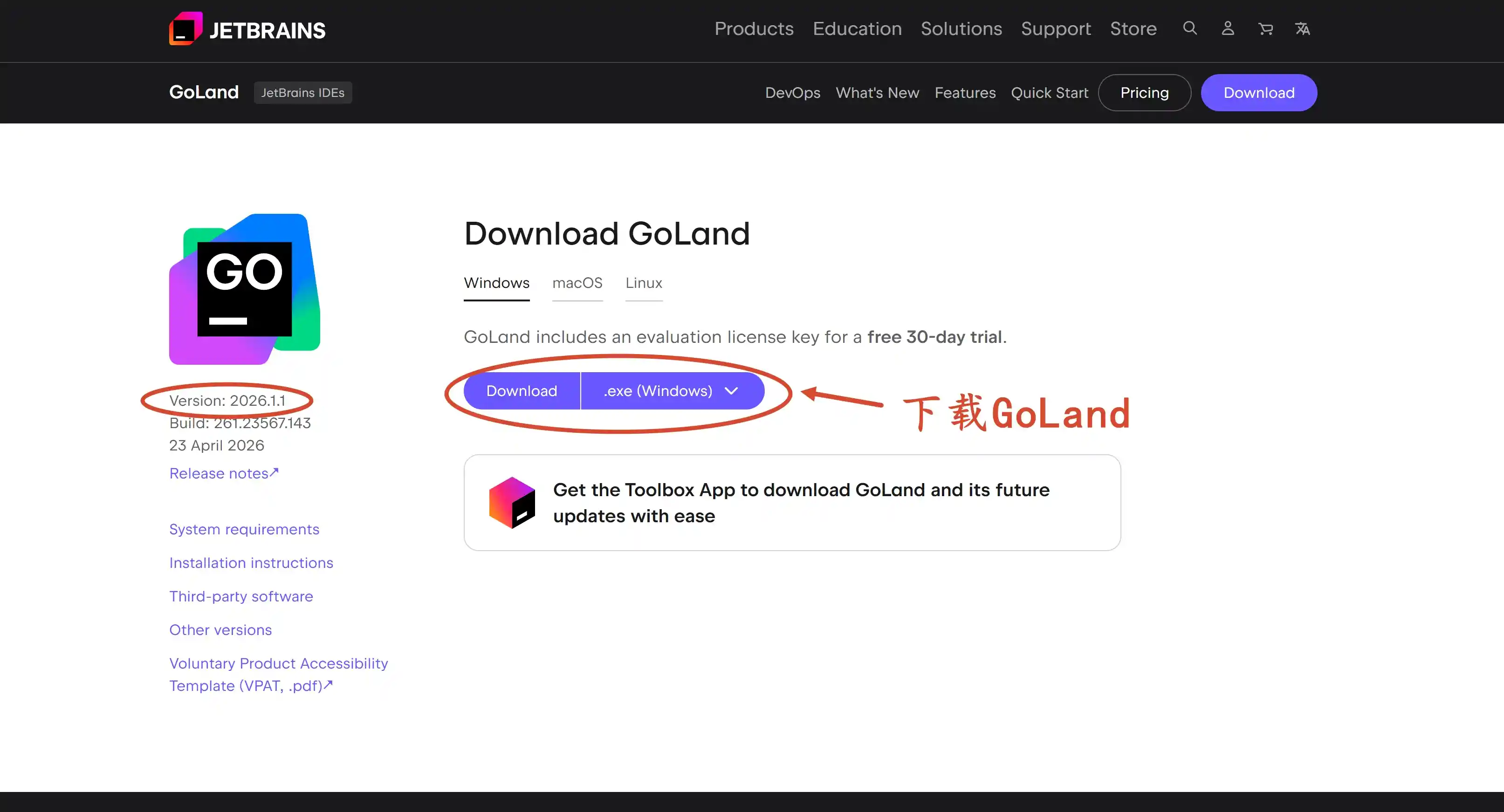
Task: Open the Solutions menu
Action: (961, 28)
